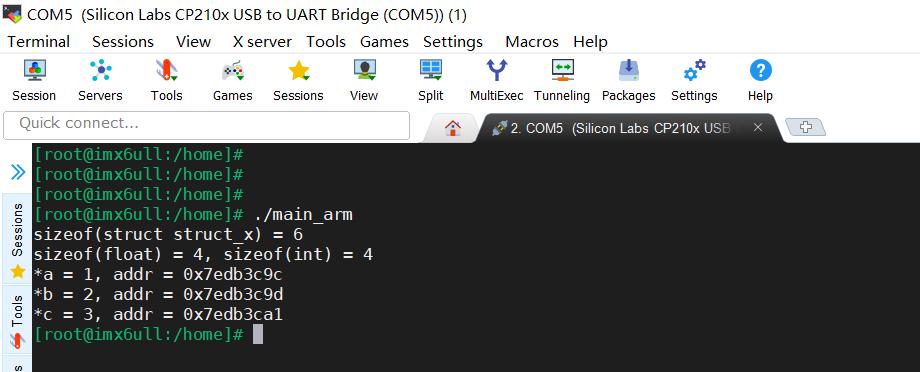Expand the Sessions side panel tab
The width and height of the screenshot is (920, 372).
pos(17,239)
